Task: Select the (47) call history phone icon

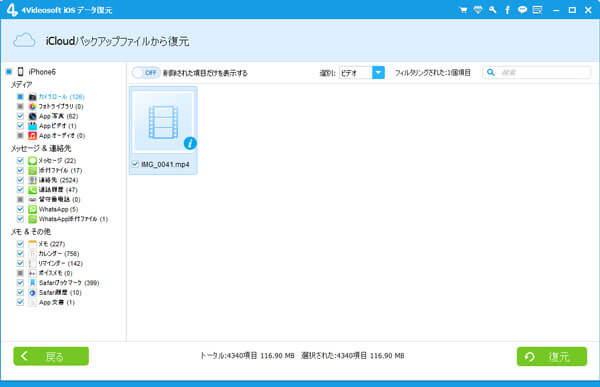Action: coord(33,189)
